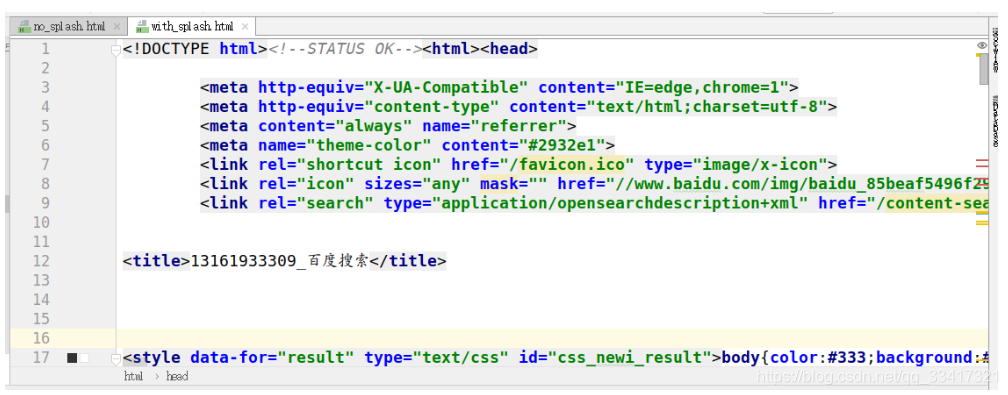Collapse the fold marker at line 1

(116, 50)
